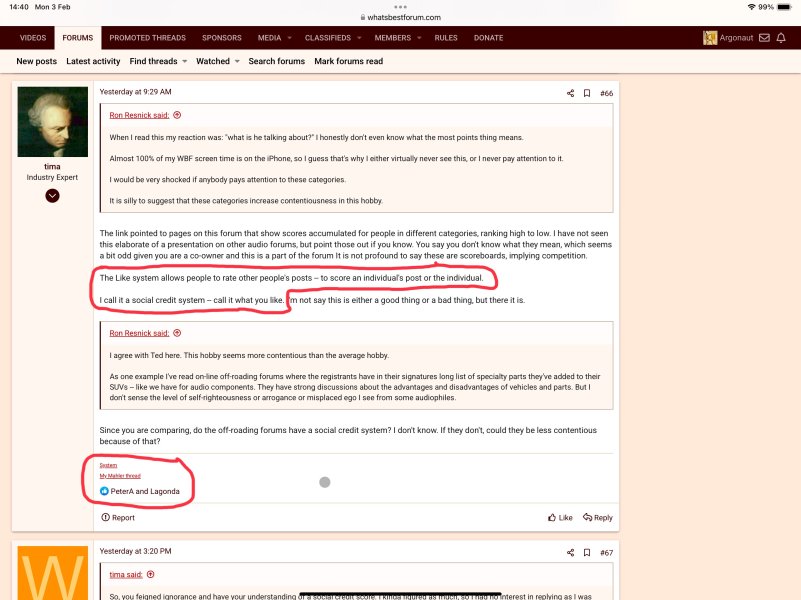Bookmark post #67

[x=587, y=553]
